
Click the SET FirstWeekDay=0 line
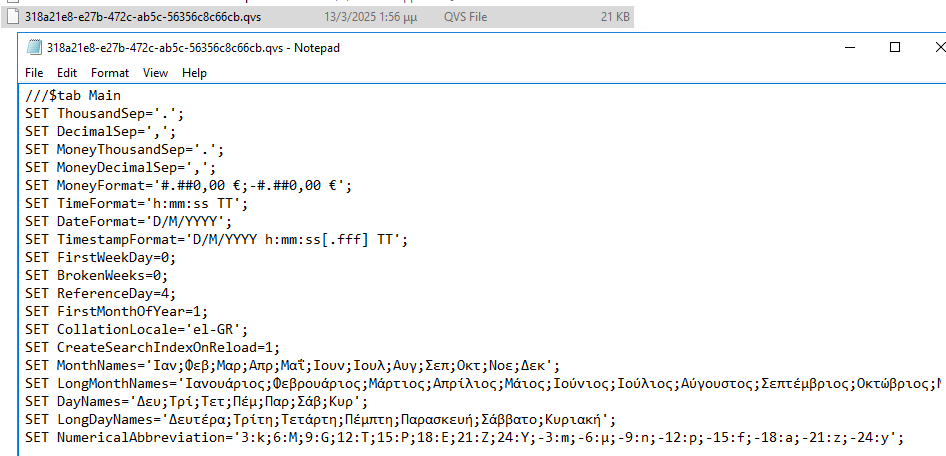[x=100, y=258]
